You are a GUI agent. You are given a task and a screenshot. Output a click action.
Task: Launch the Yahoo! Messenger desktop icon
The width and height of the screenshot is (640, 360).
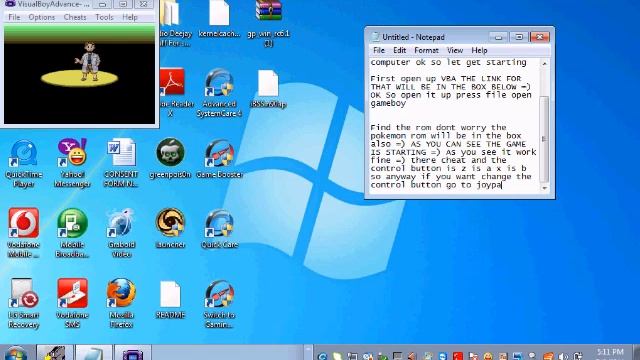(72, 163)
